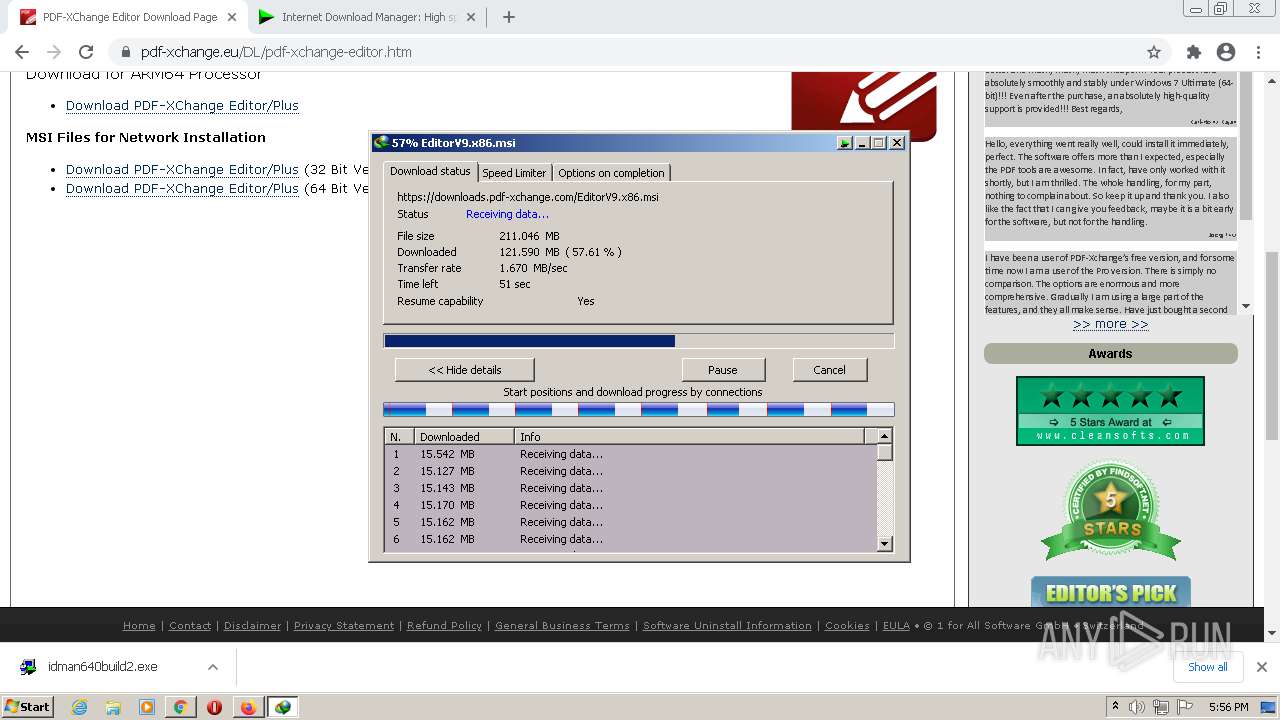The width and height of the screenshot is (1280, 720).
Task: Select the Internet Download Manager browser tab
Action: 366,17
